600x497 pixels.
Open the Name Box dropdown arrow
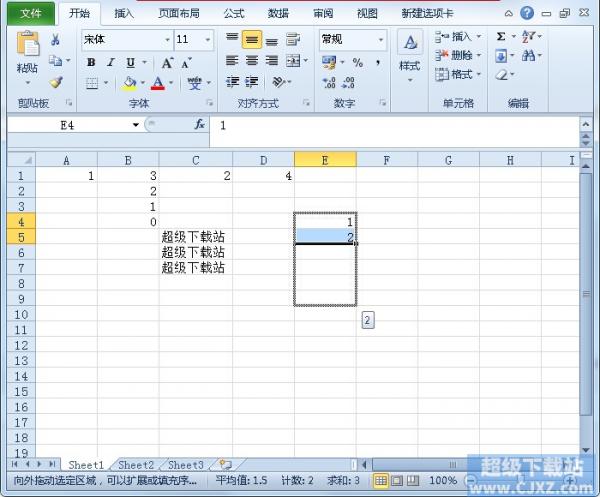135,125
